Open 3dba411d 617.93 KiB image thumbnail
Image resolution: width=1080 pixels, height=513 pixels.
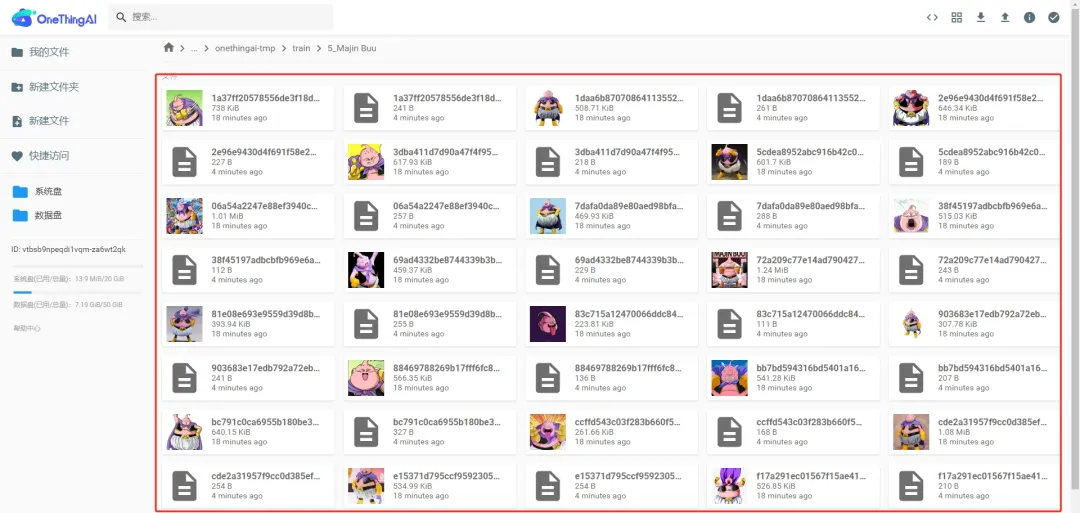(x=366, y=162)
